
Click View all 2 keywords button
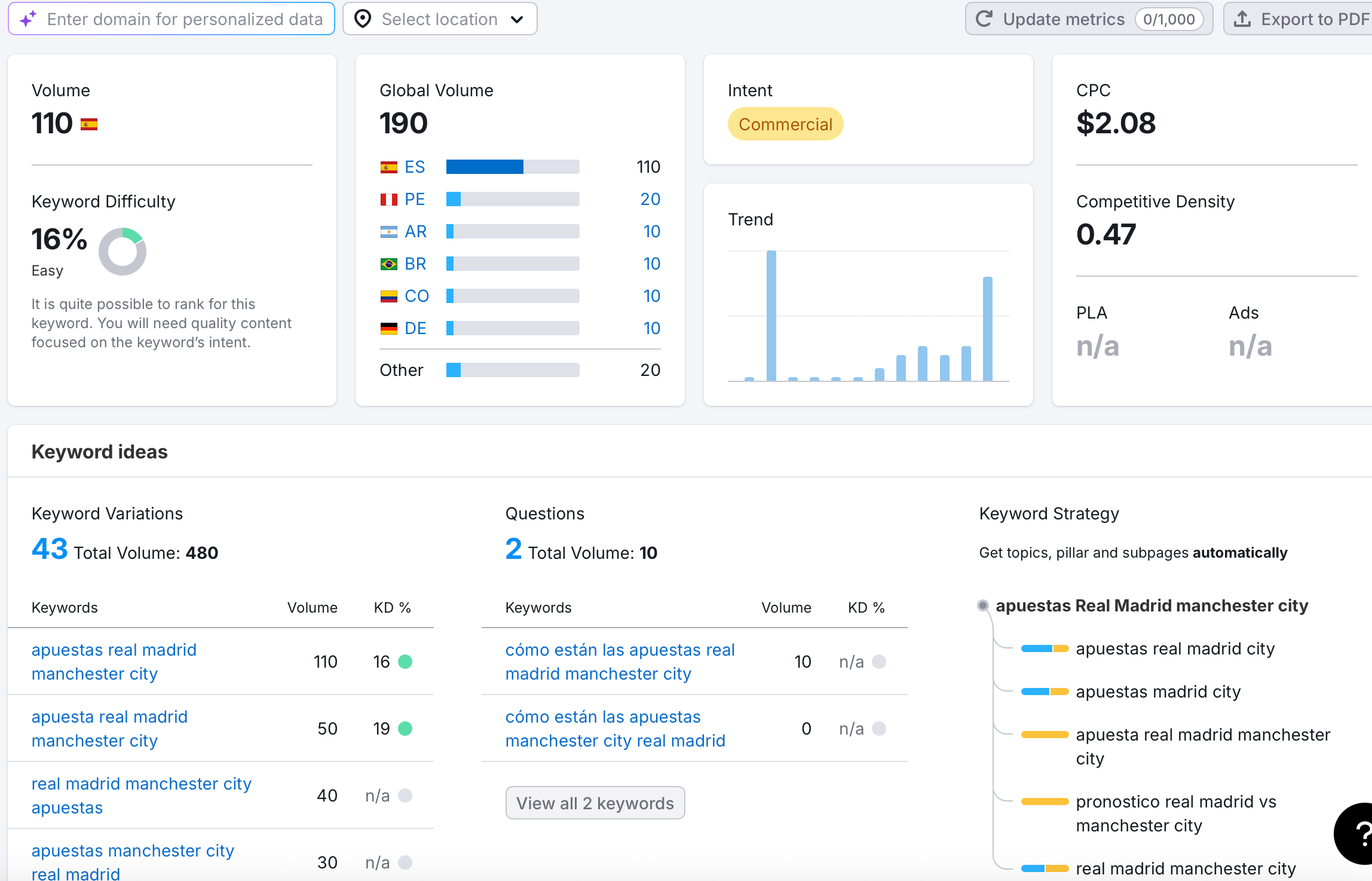pos(595,803)
